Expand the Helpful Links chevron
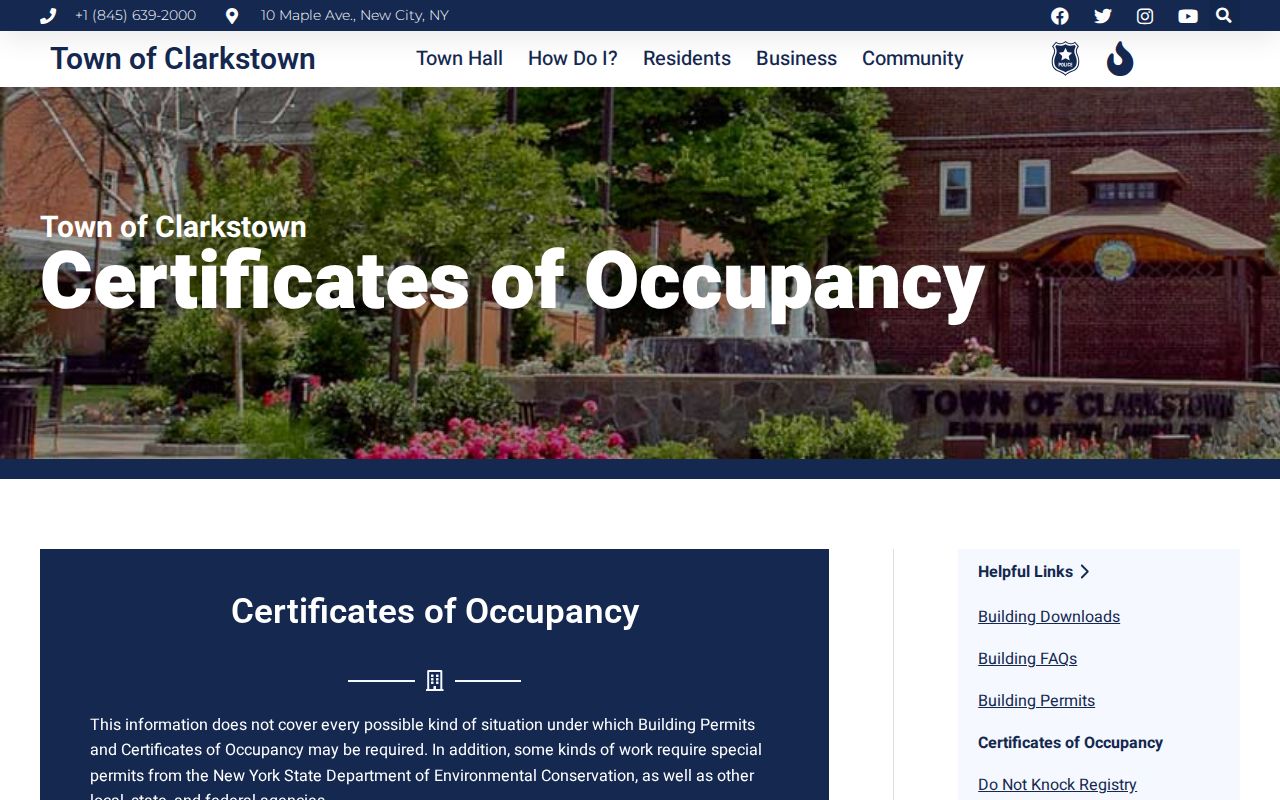Viewport: 1280px width, 800px height. pyautogui.click(x=1085, y=571)
